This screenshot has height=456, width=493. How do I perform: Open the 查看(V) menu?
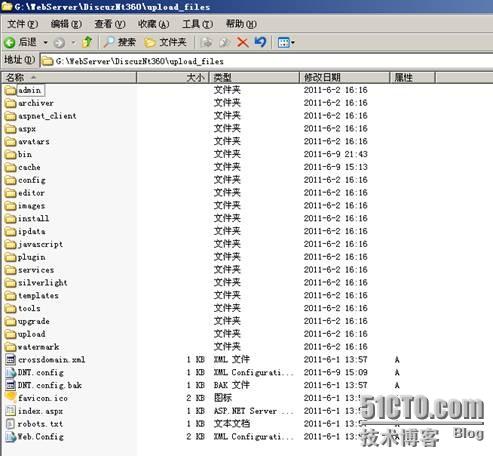(110, 24)
